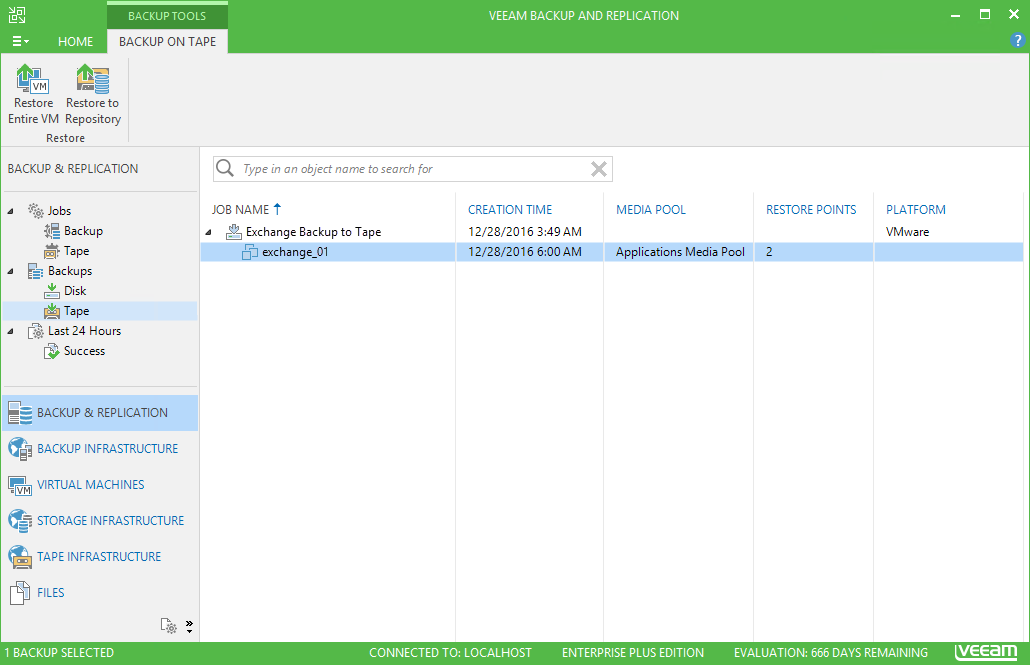The height and width of the screenshot is (665, 1030).
Task: Click the exchange_01 VM icon
Action: 250,252
